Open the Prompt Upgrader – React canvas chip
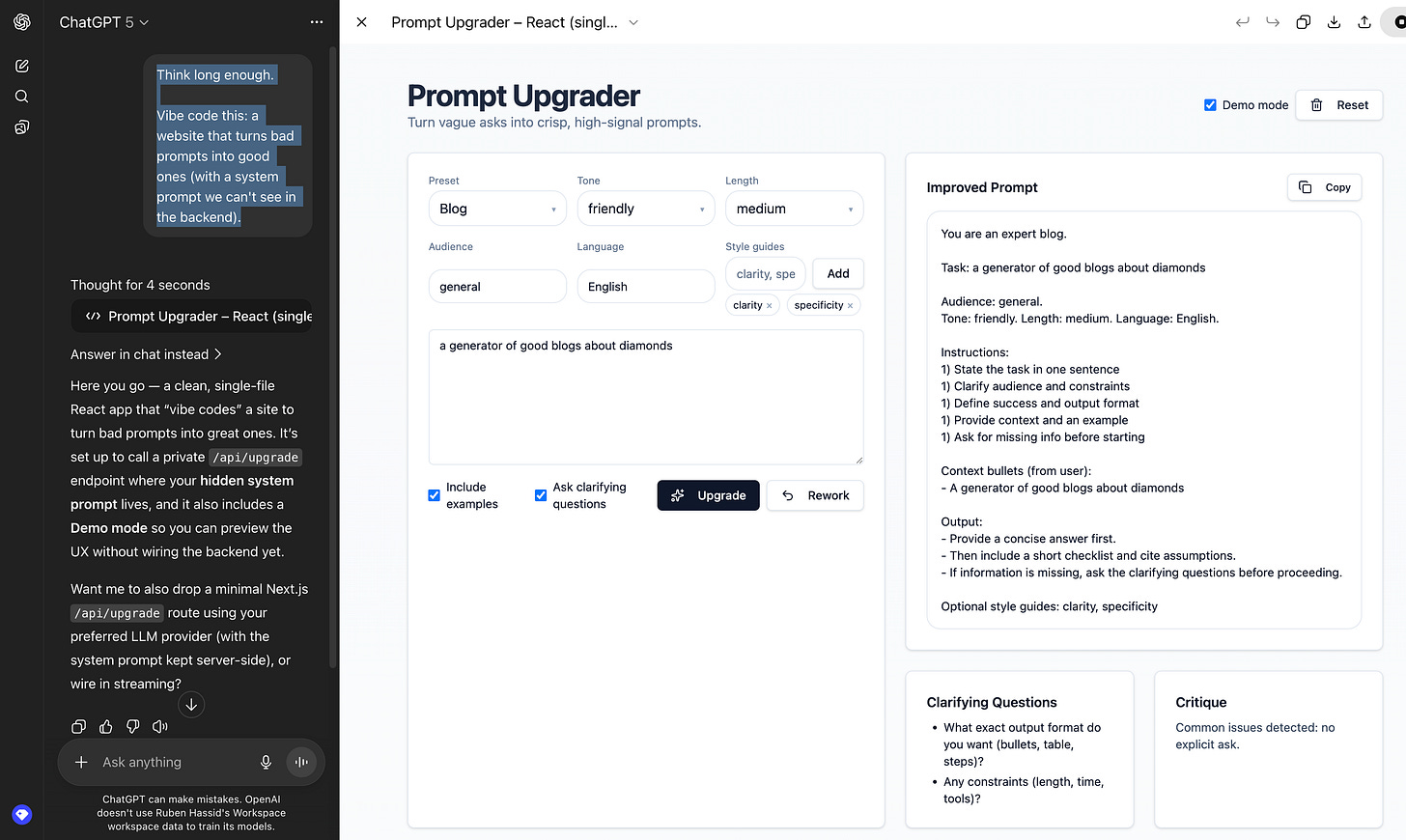 click(191, 316)
